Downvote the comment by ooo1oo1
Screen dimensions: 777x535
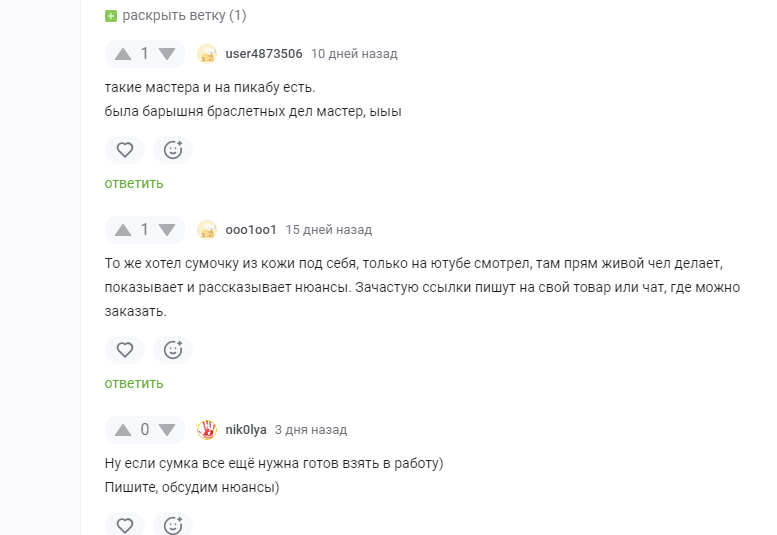(x=166, y=230)
